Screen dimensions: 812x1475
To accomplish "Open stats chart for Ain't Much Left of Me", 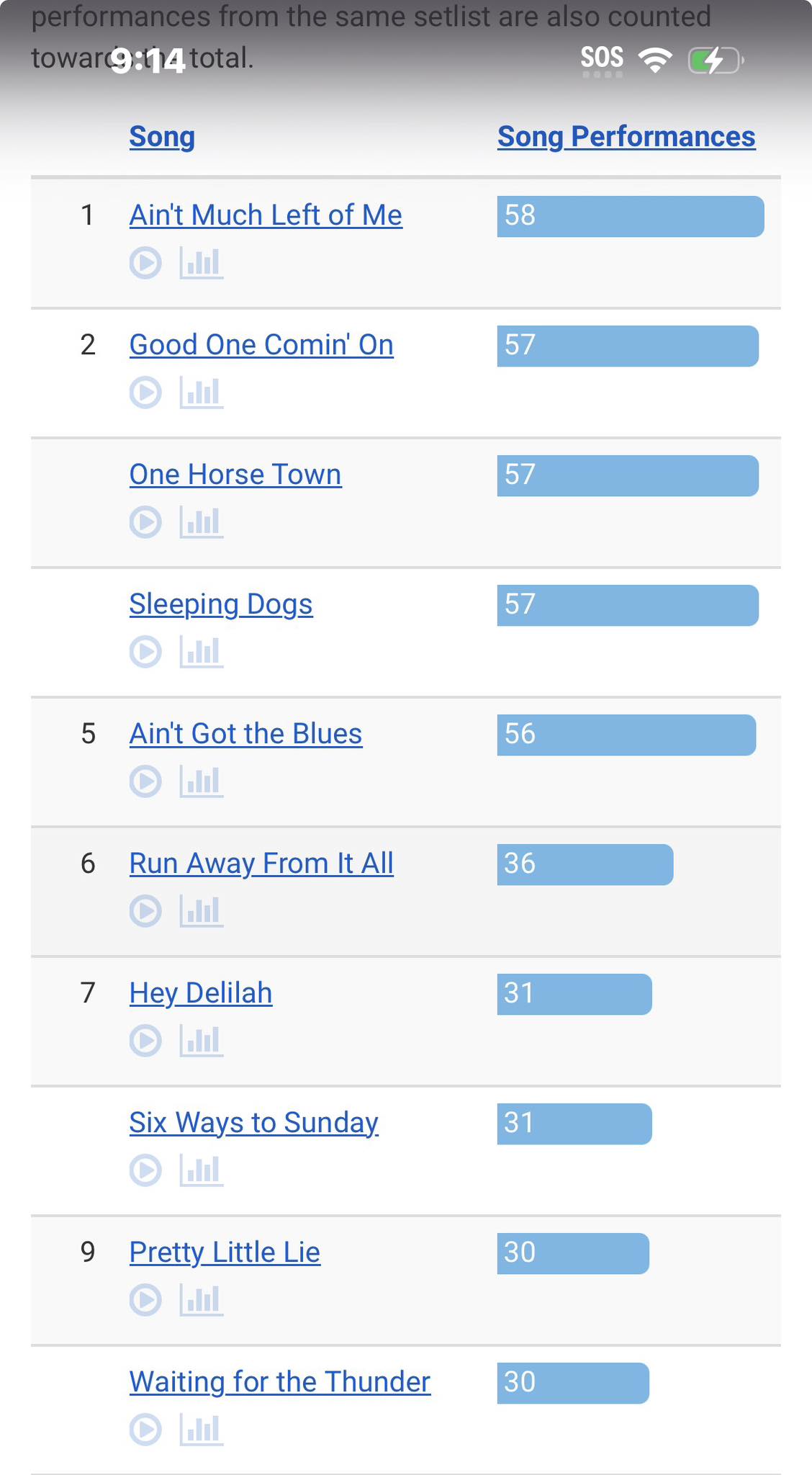I will pyautogui.click(x=201, y=263).
